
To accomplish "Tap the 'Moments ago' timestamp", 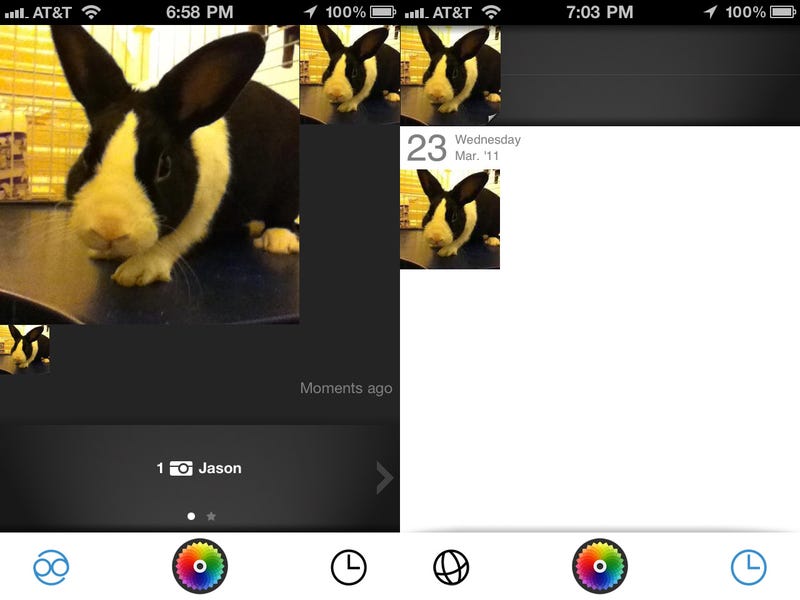I will click(x=346, y=388).
